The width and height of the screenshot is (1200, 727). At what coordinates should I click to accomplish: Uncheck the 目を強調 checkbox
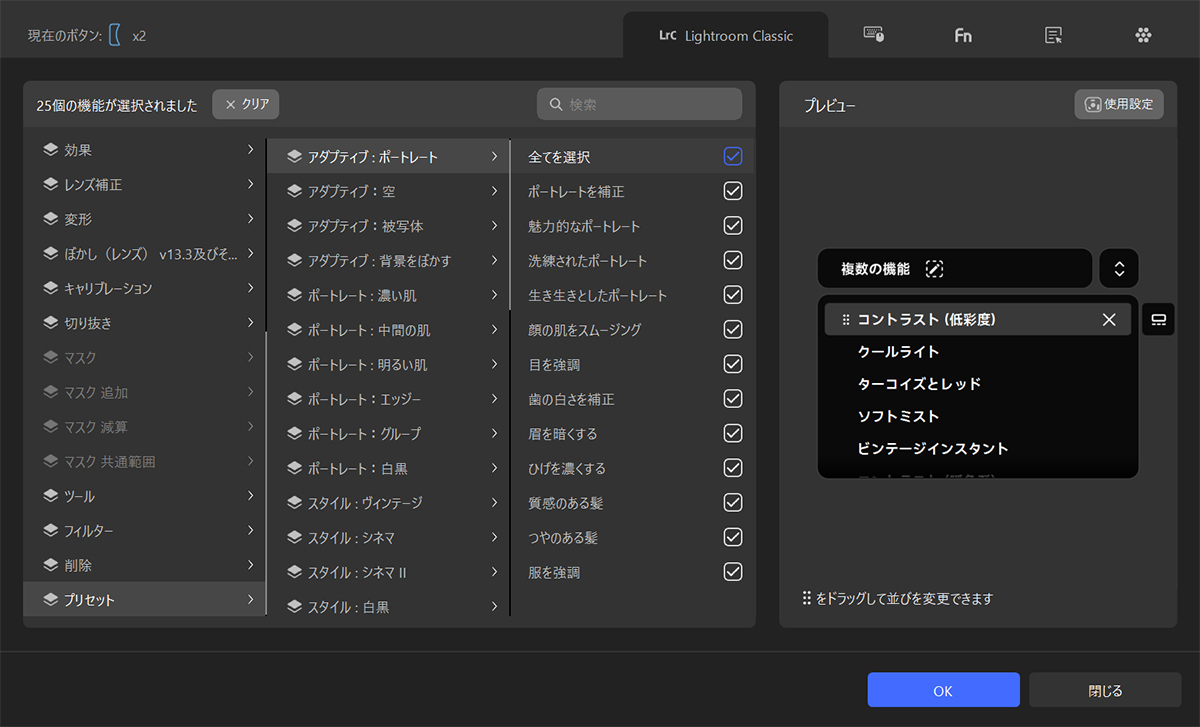(x=733, y=364)
